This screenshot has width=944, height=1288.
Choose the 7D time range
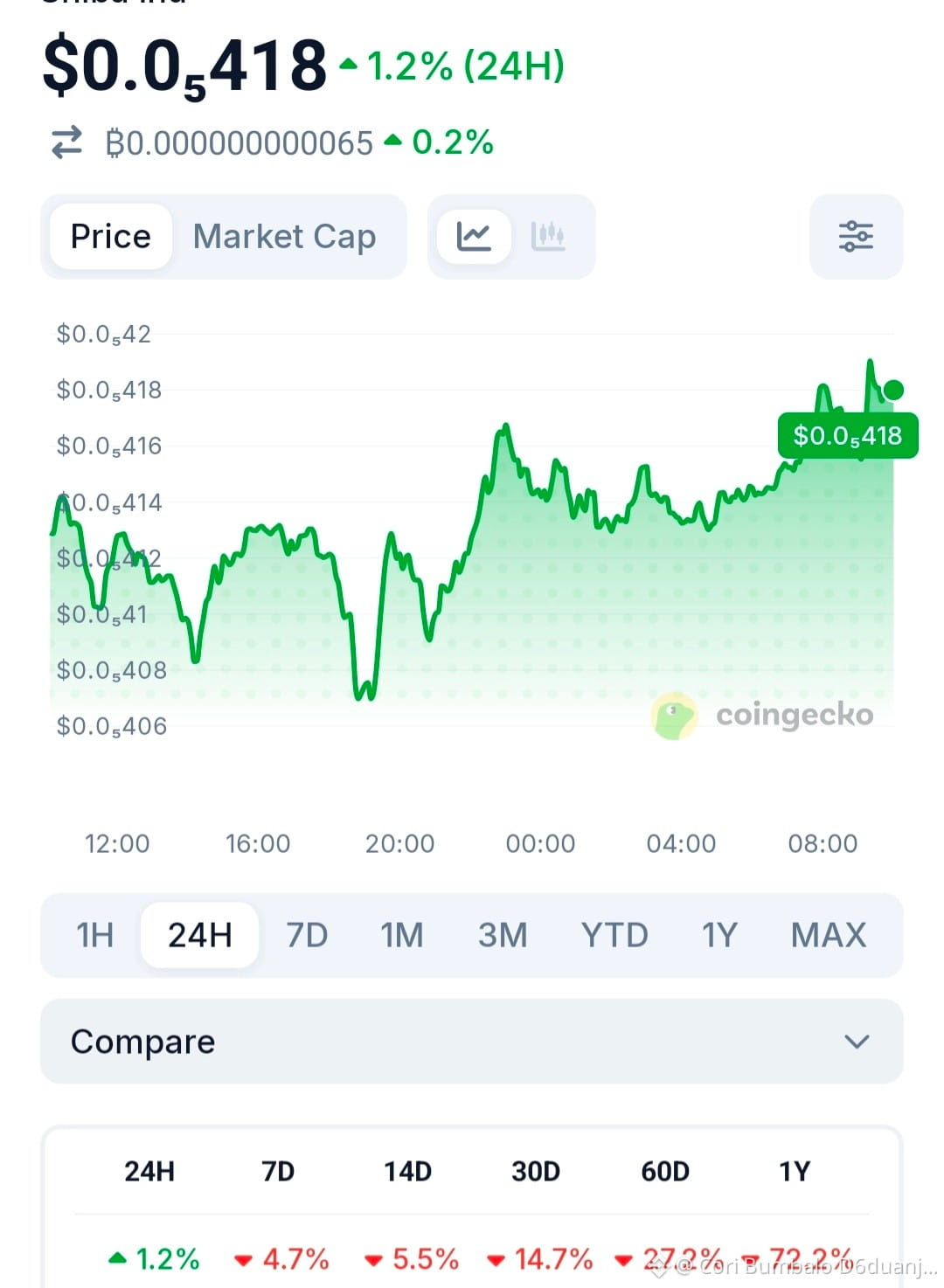(x=307, y=935)
